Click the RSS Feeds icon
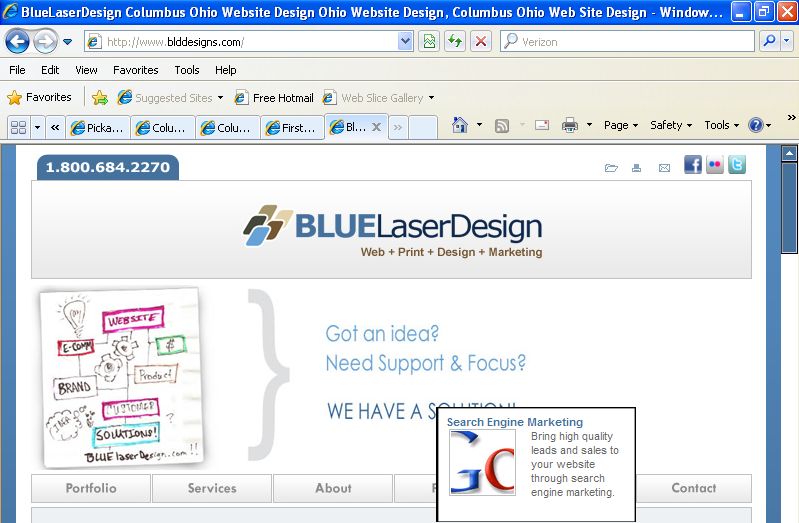The width and height of the screenshot is (799, 523). (502, 125)
